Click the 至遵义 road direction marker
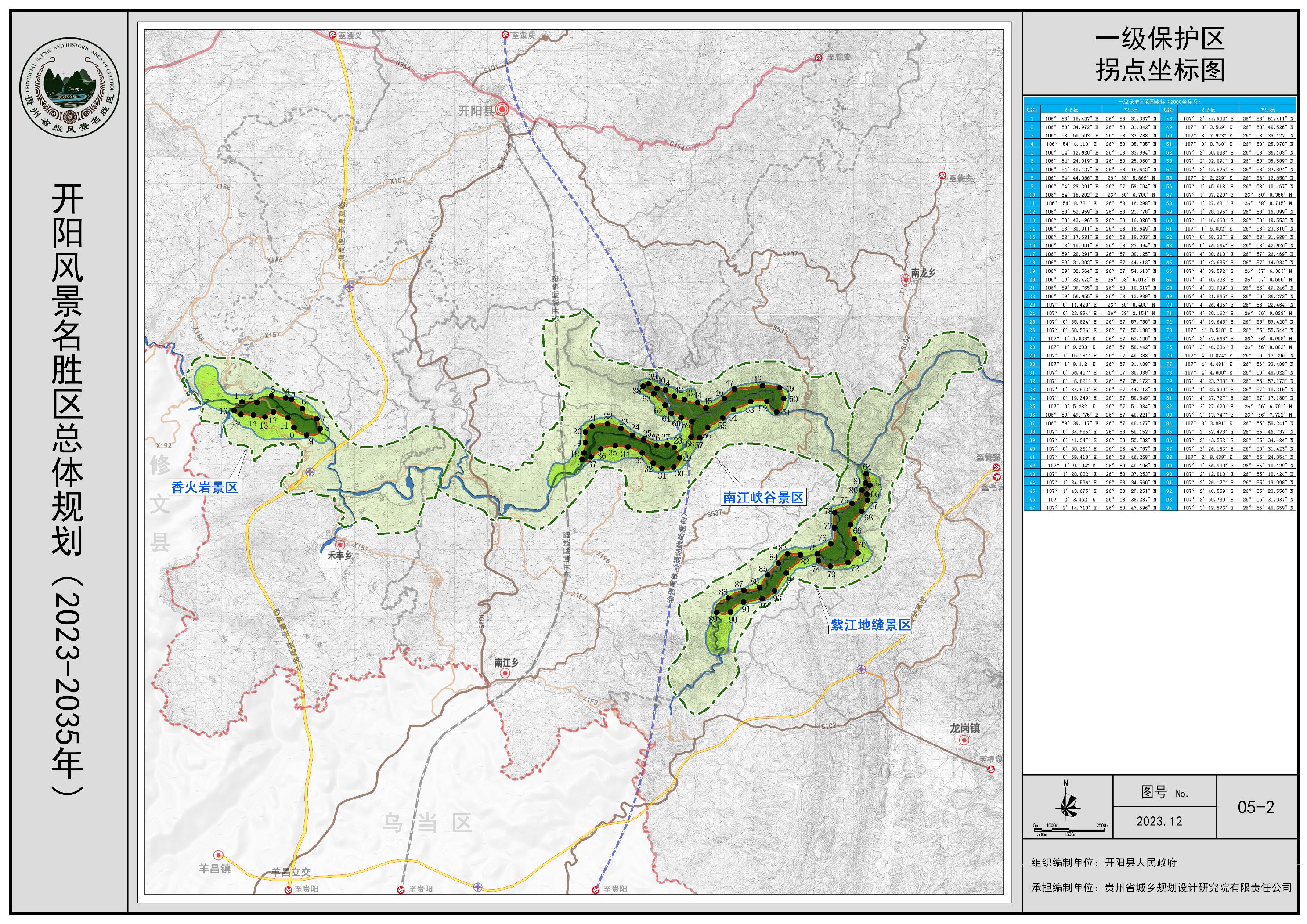This screenshot has width=1307, height=924. 332,35
